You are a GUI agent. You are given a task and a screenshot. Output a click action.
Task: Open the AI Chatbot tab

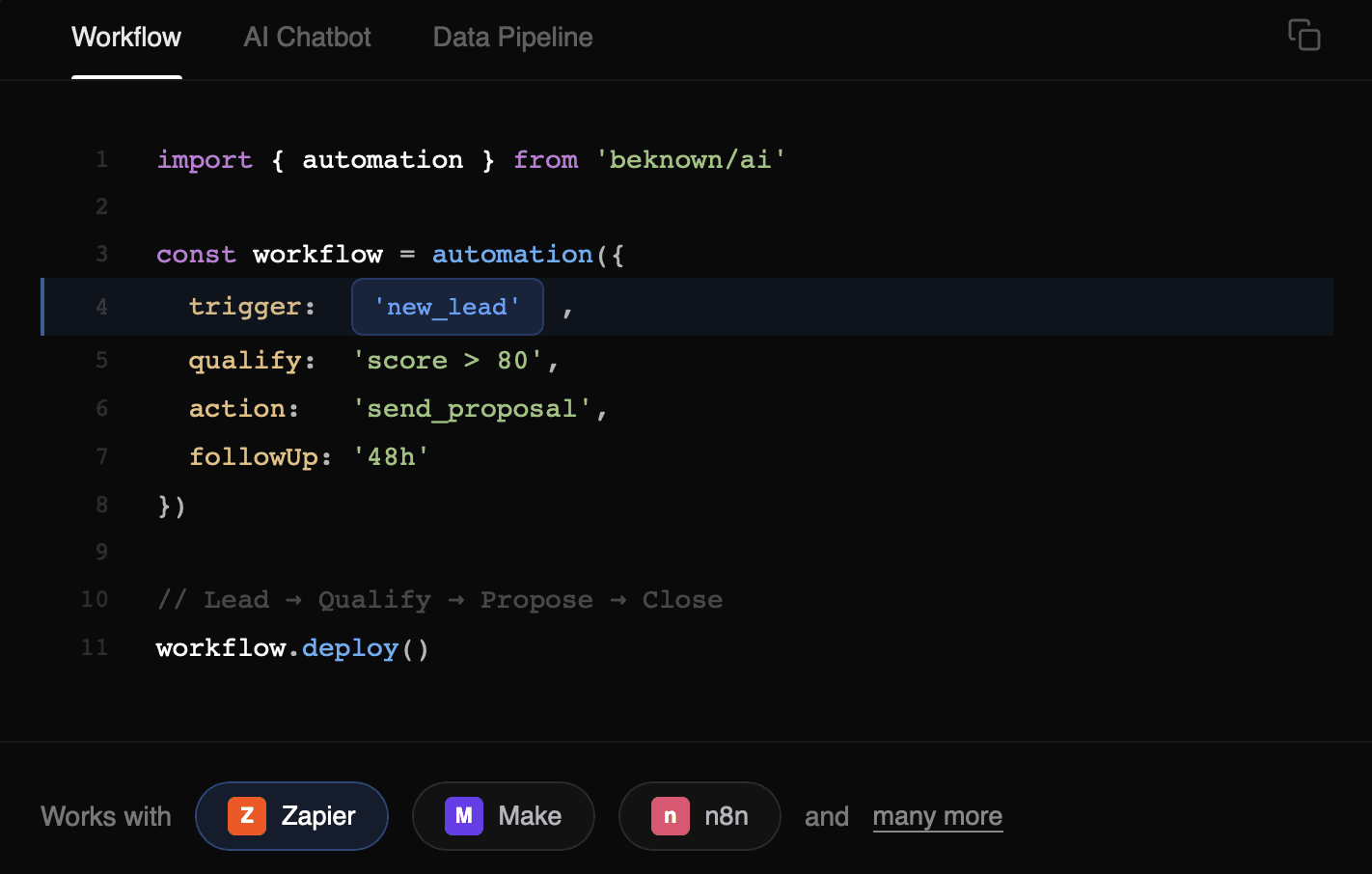(x=307, y=38)
